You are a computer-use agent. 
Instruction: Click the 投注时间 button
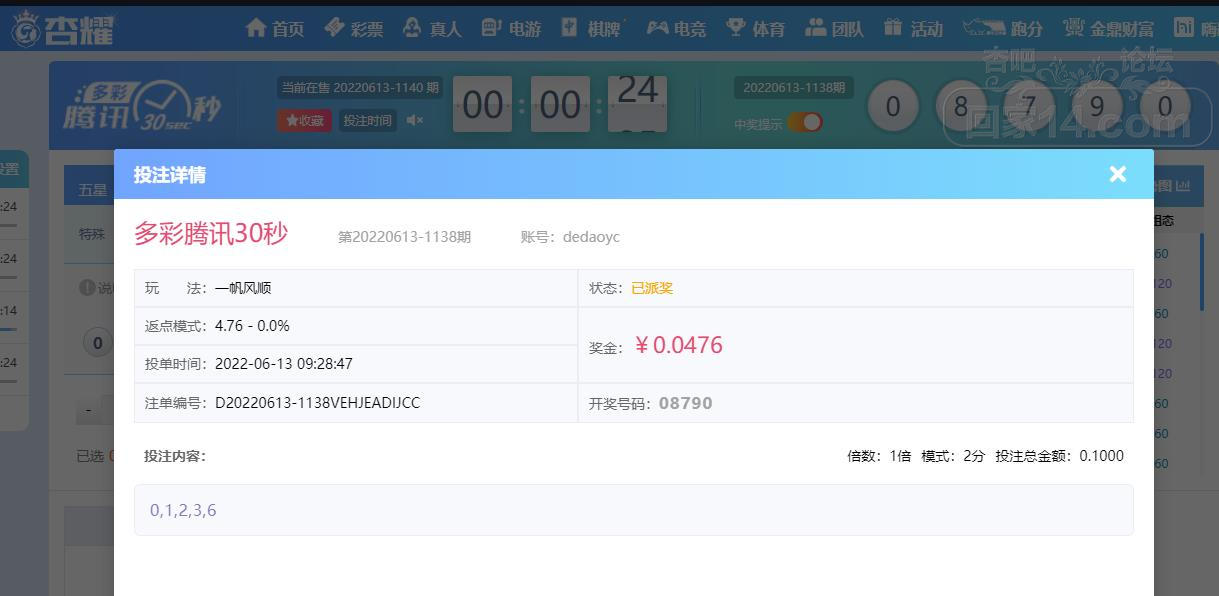coord(367,120)
